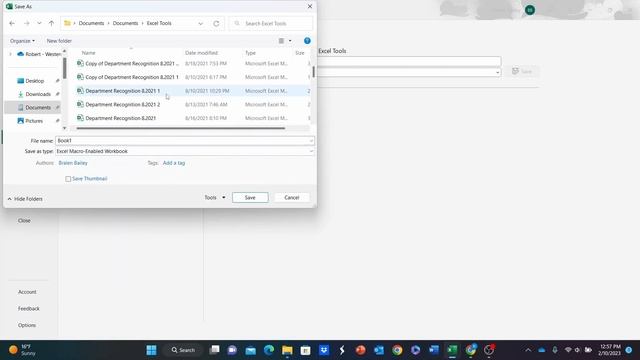Change the file view layout
This screenshot has width=640, height=360.
click(x=281, y=41)
